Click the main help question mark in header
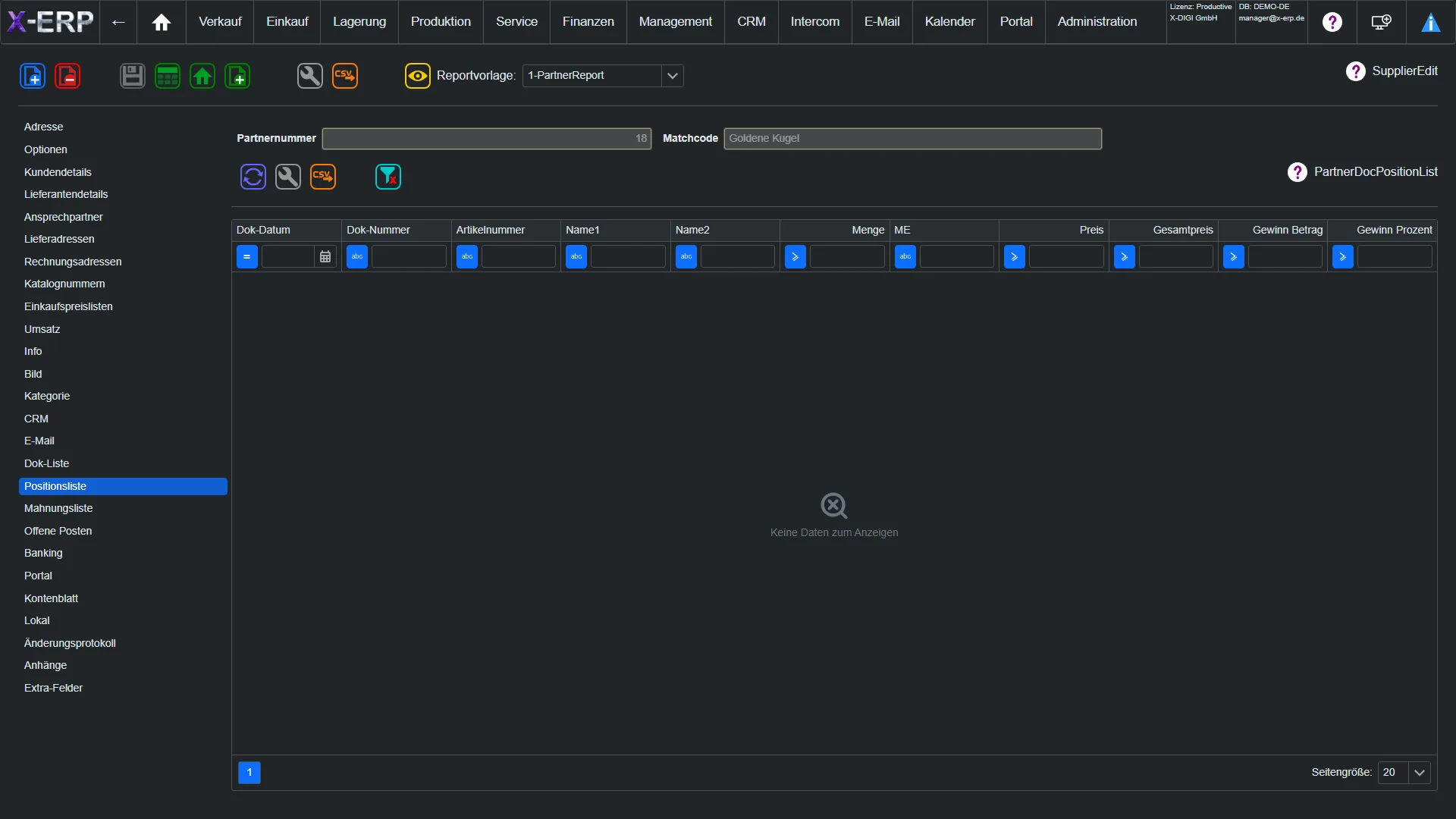 coord(1332,22)
